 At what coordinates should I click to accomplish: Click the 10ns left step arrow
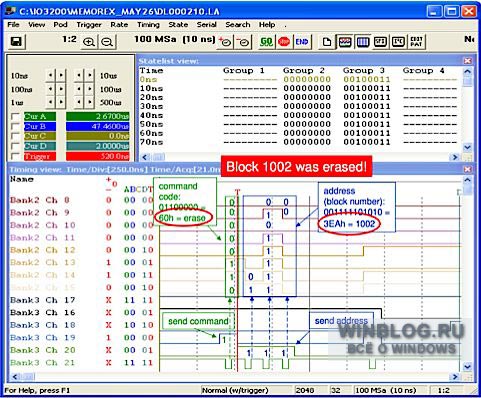click(x=50, y=76)
